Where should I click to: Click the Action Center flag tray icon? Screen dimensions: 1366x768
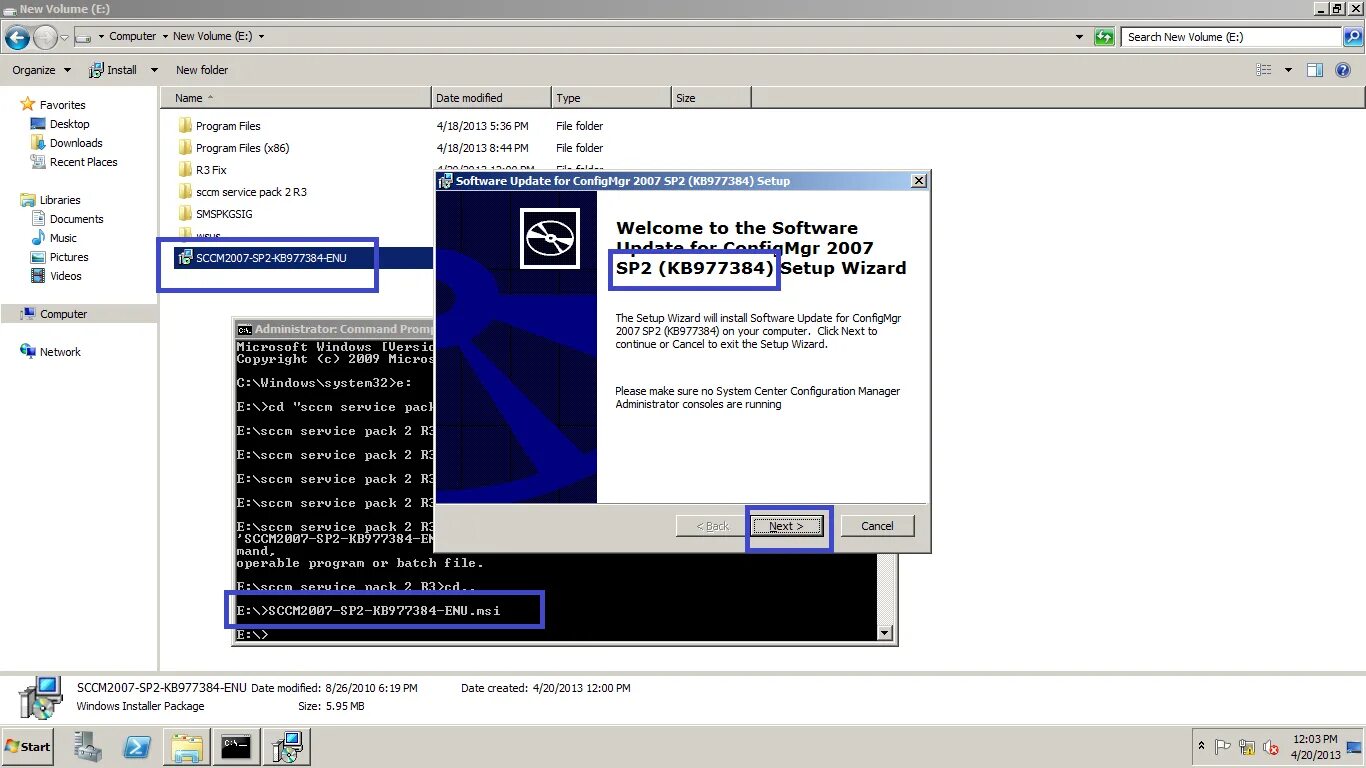(1223, 746)
